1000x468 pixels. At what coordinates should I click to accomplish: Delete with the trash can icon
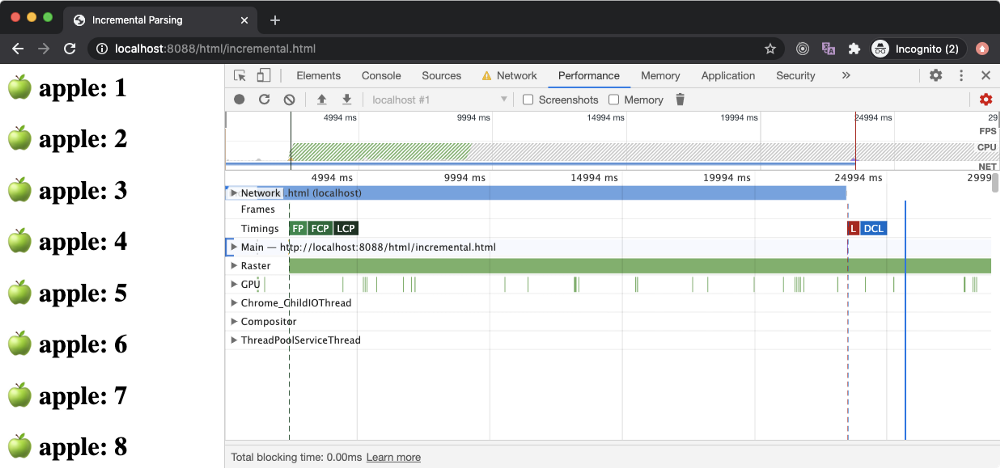coord(680,99)
